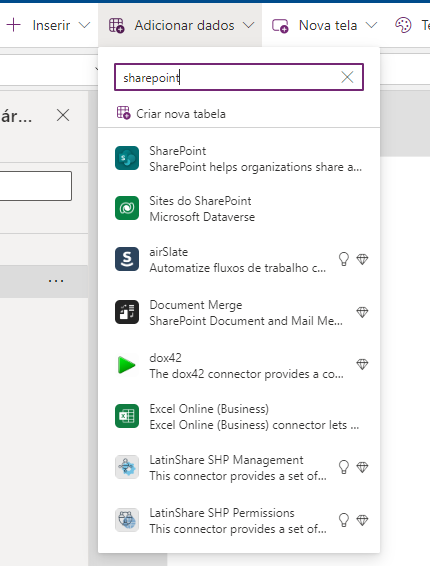This screenshot has height=566, width=430.
Task: Click the airSlate lightbulb preview icon
Action: tap(344, 259)
